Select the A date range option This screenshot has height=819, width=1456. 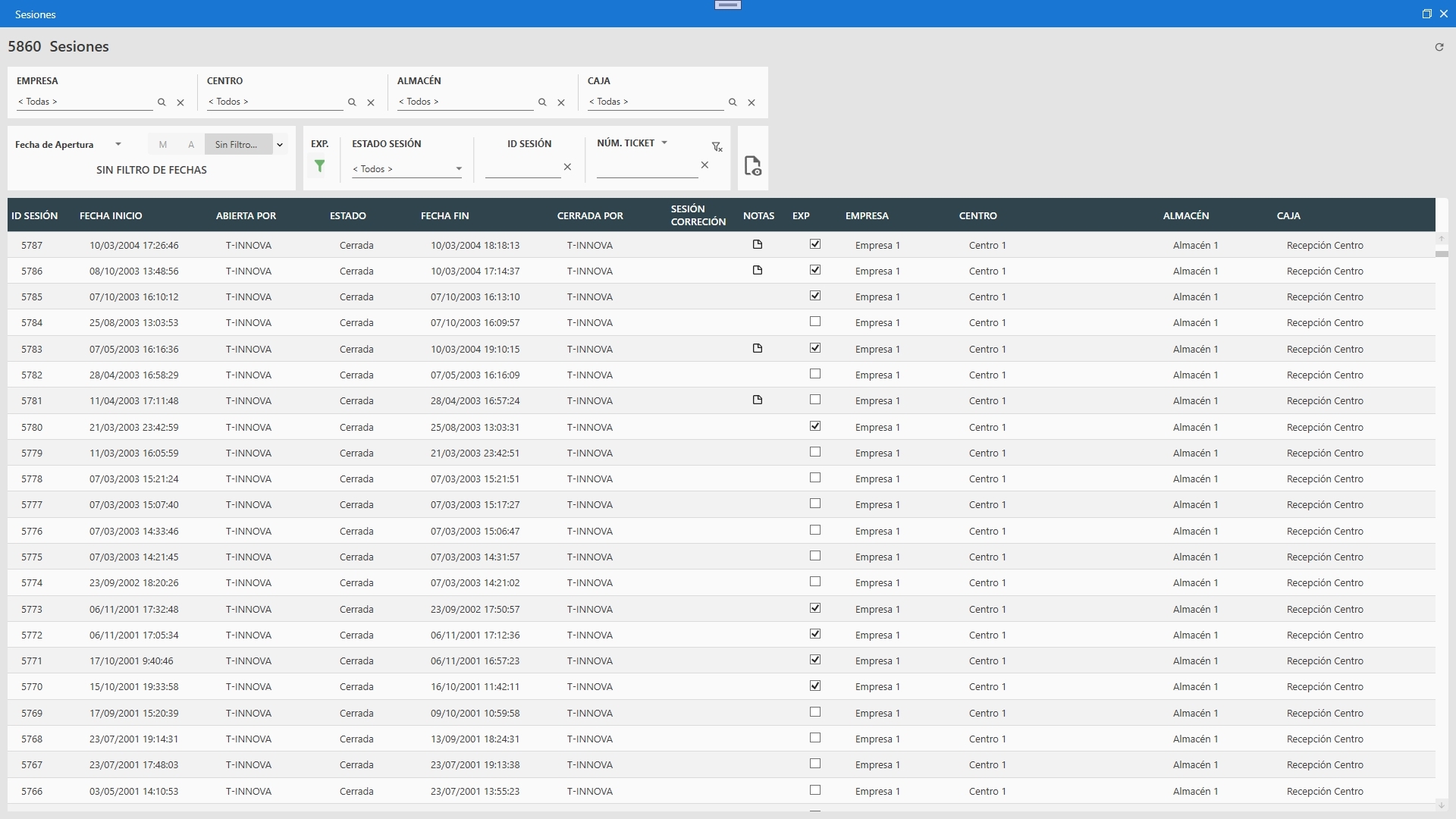191,145
